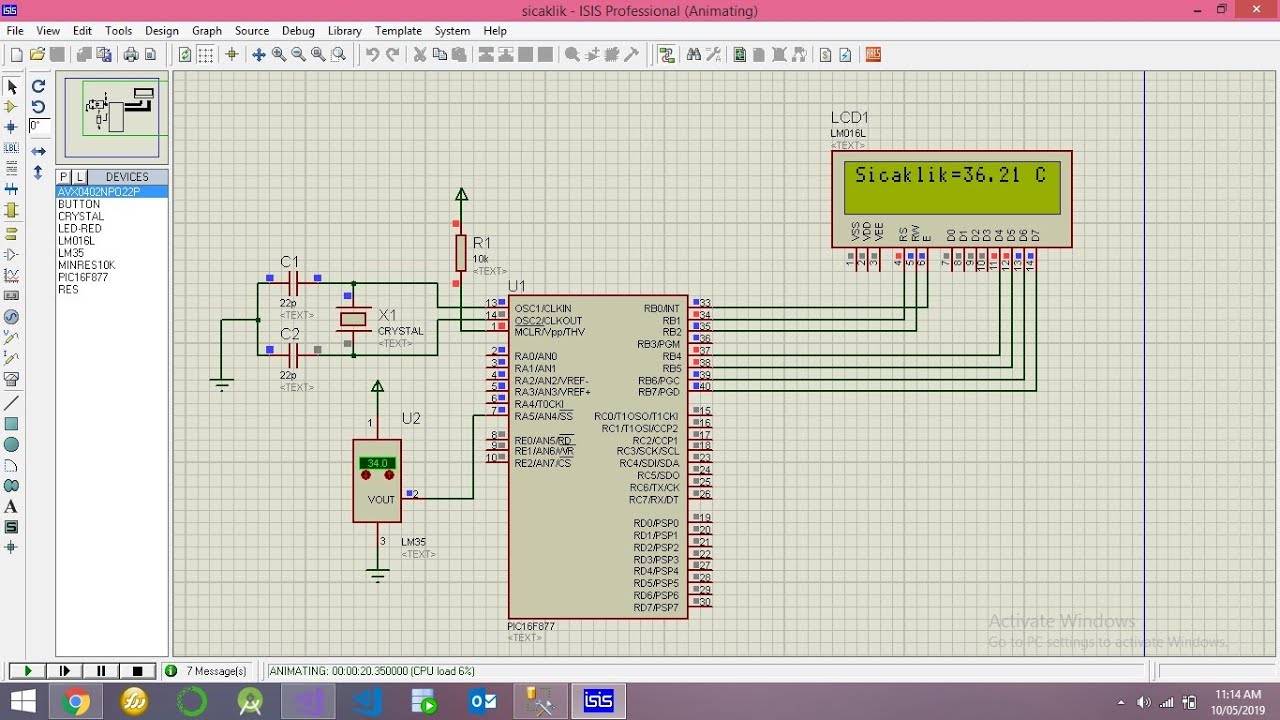Step the simulation forward one frame
The image size is (1280, 720).
point(65,671)
